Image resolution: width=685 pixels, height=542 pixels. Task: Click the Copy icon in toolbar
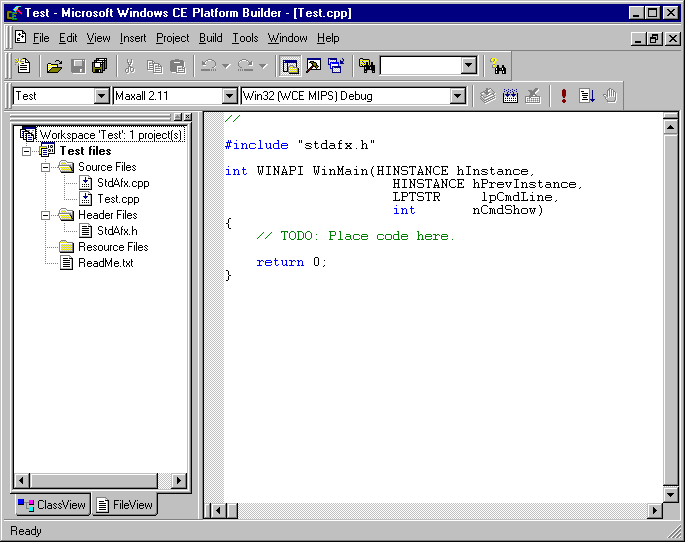pos(154,66)
